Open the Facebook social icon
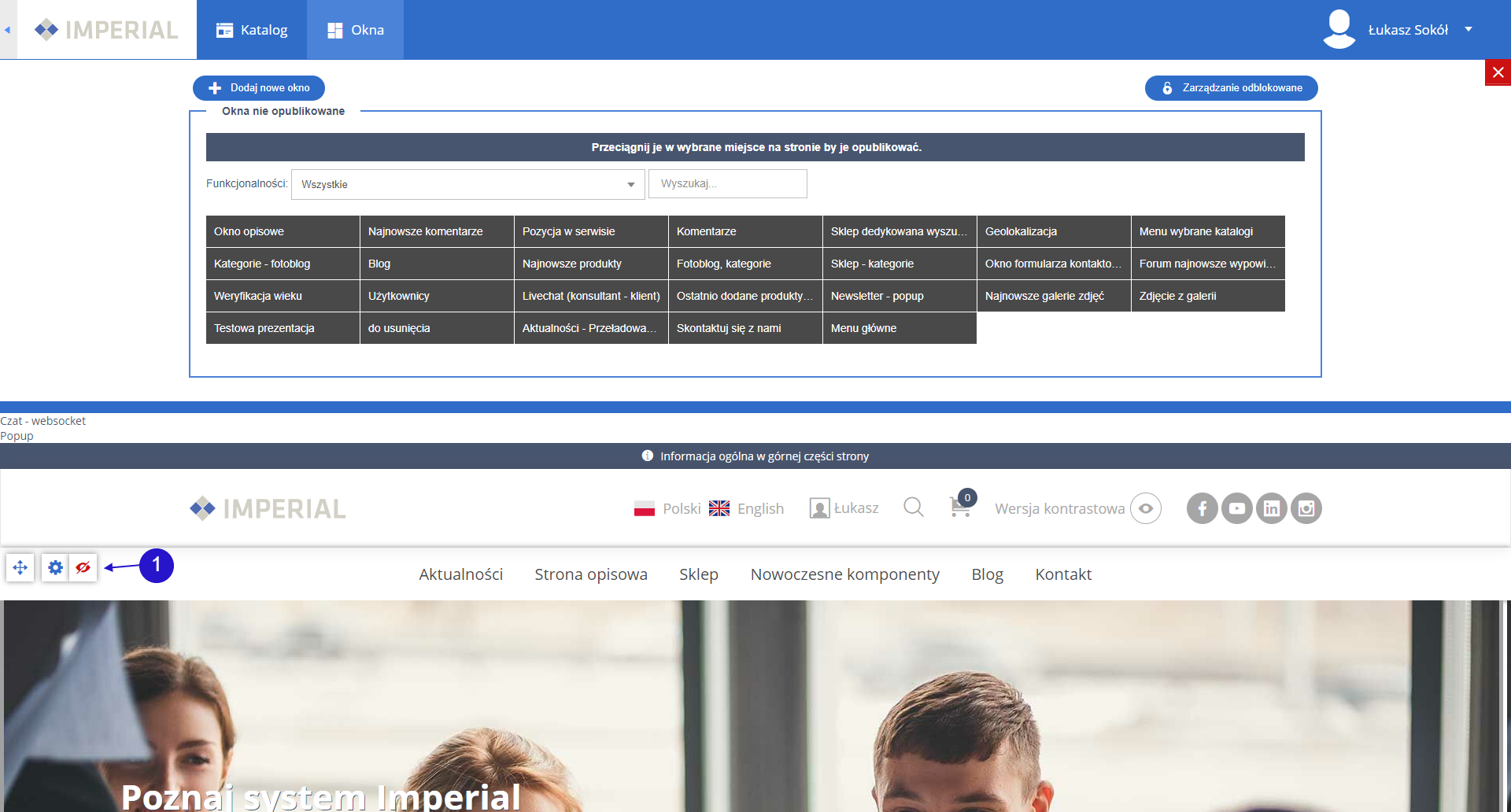The width and height of the screenshot is (1511, 812). (1202, 508)
